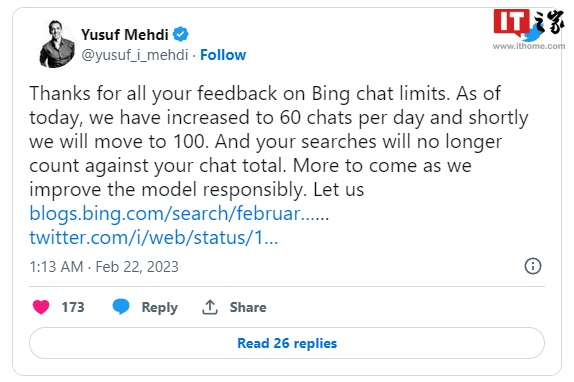Click the Share text label
This screenshot has width=574, height=382.
click(248, 307)
